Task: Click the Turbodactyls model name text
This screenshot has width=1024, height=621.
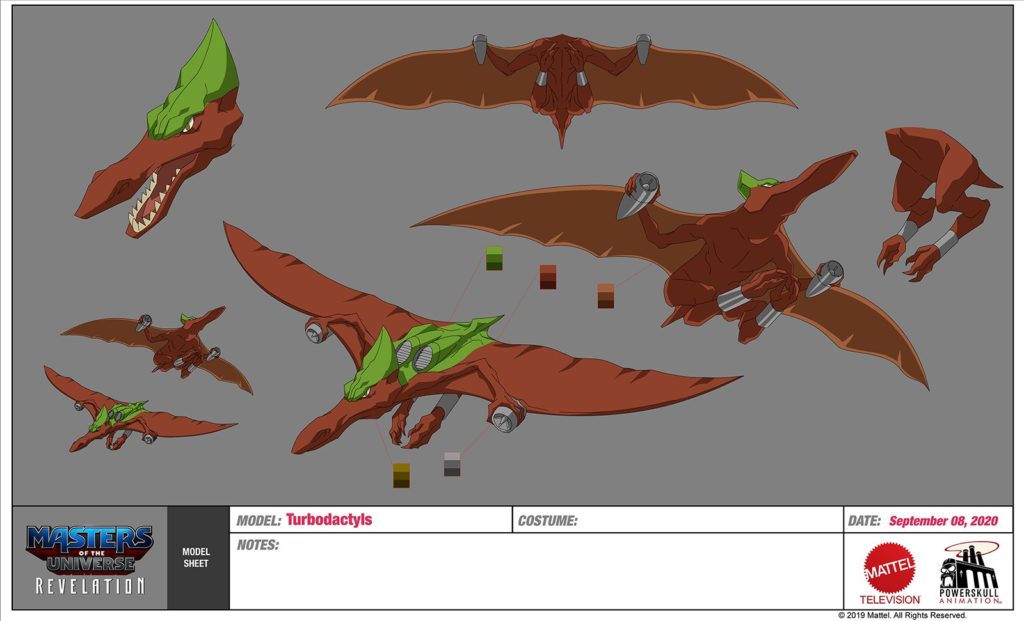Action: 328,520
